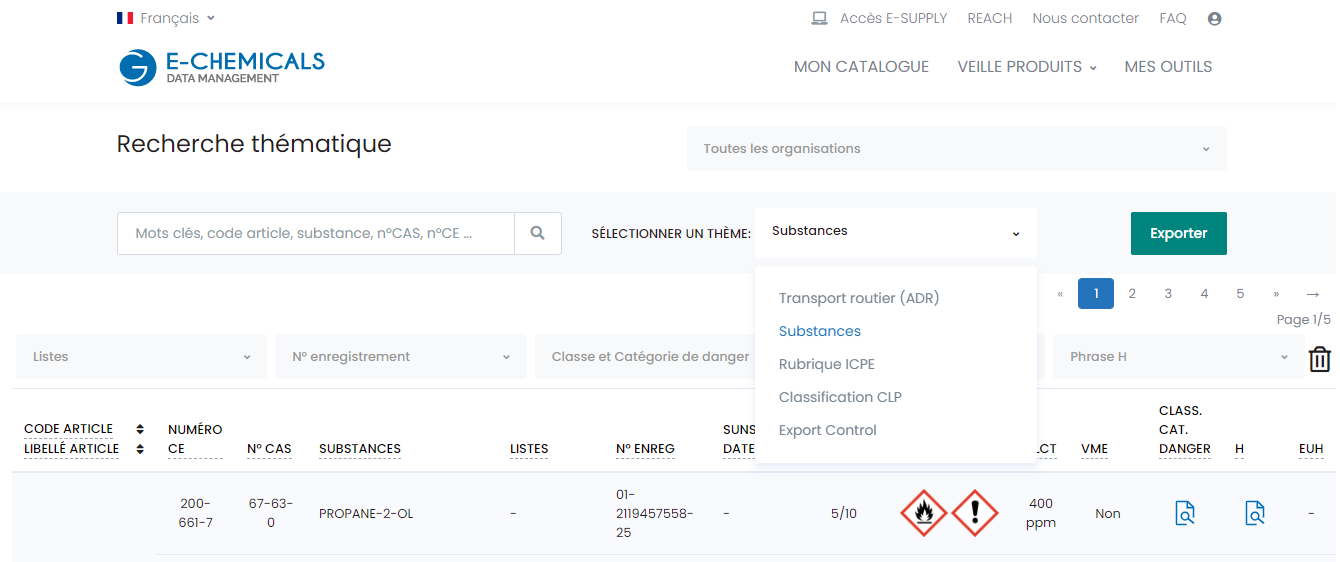Open H phrase document icon in row

[x=1255, y=513]
